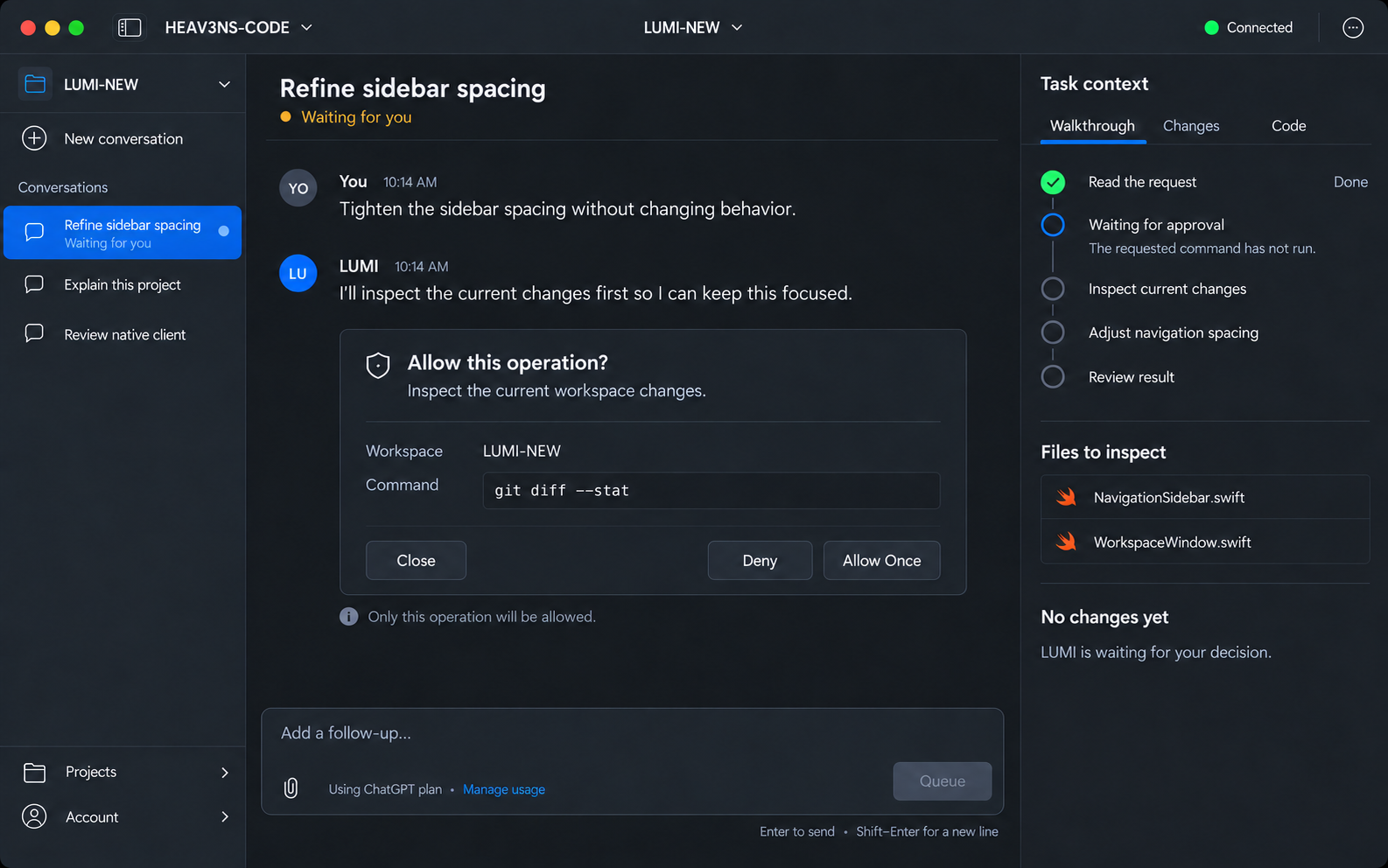The height and width of the screenshot is (868, 1388).
Task: Click the Swift icon for WorkspaceWindow.swift
Action: pos(1066,542)
